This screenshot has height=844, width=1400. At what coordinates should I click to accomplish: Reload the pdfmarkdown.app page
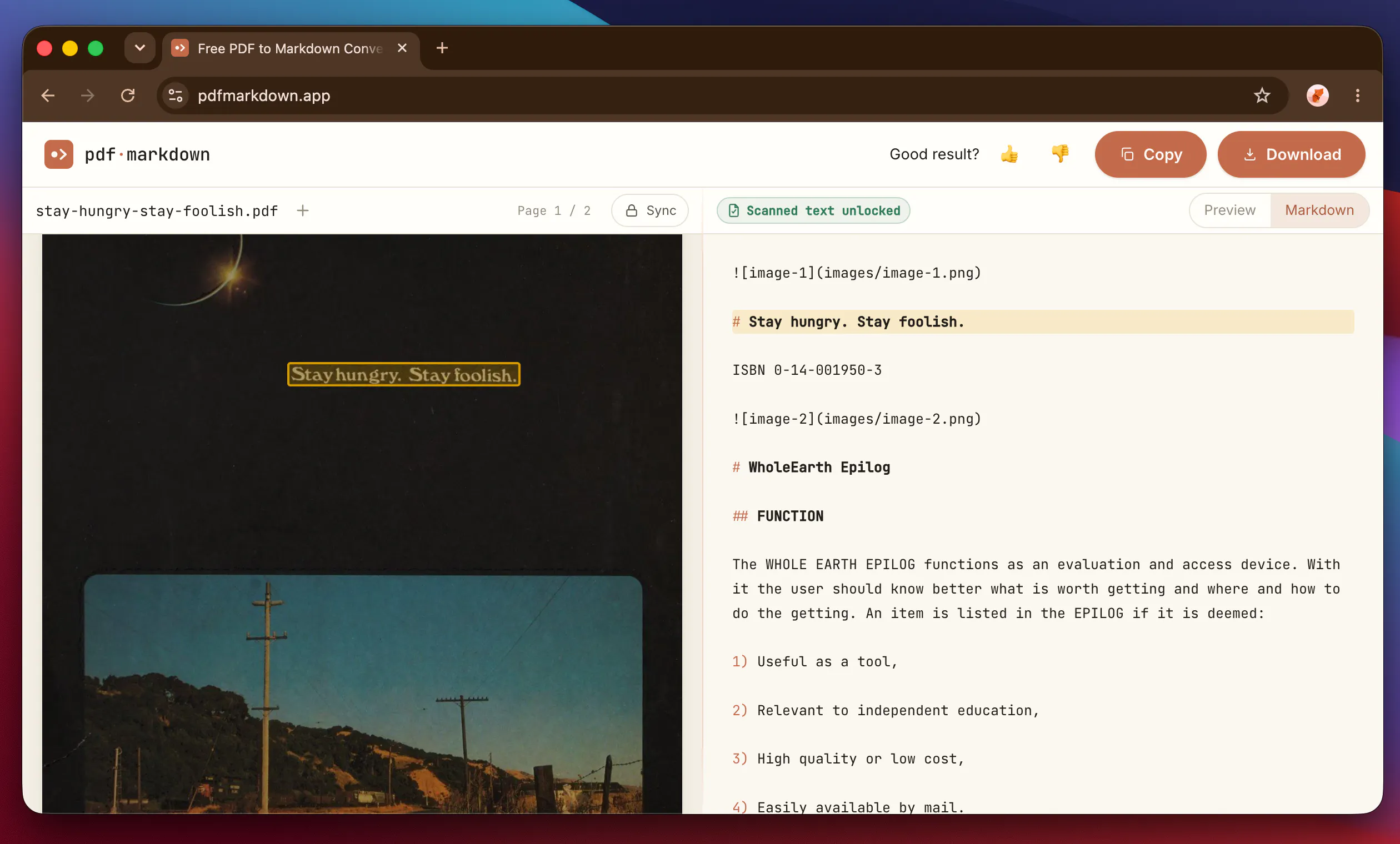128,96
